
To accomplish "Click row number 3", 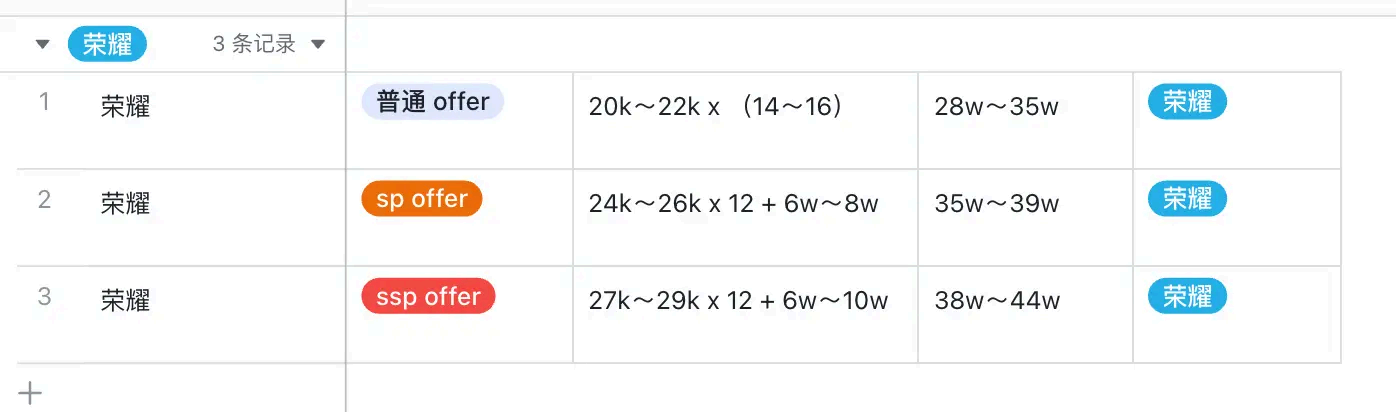I will click(x=44, y=297).
